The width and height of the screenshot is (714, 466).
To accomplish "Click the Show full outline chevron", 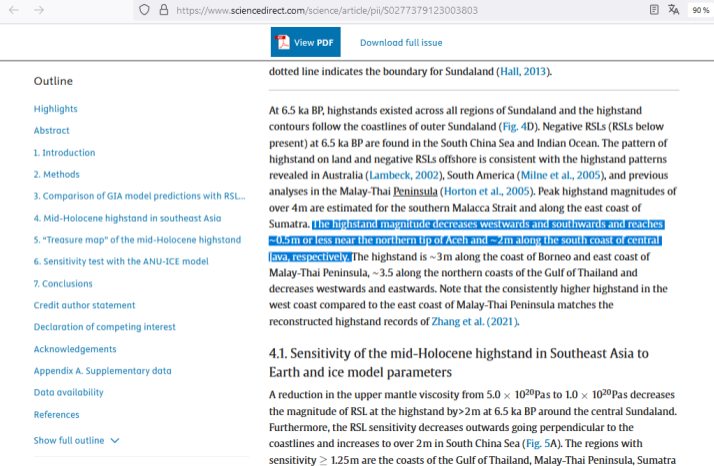I will click(115, 440).
